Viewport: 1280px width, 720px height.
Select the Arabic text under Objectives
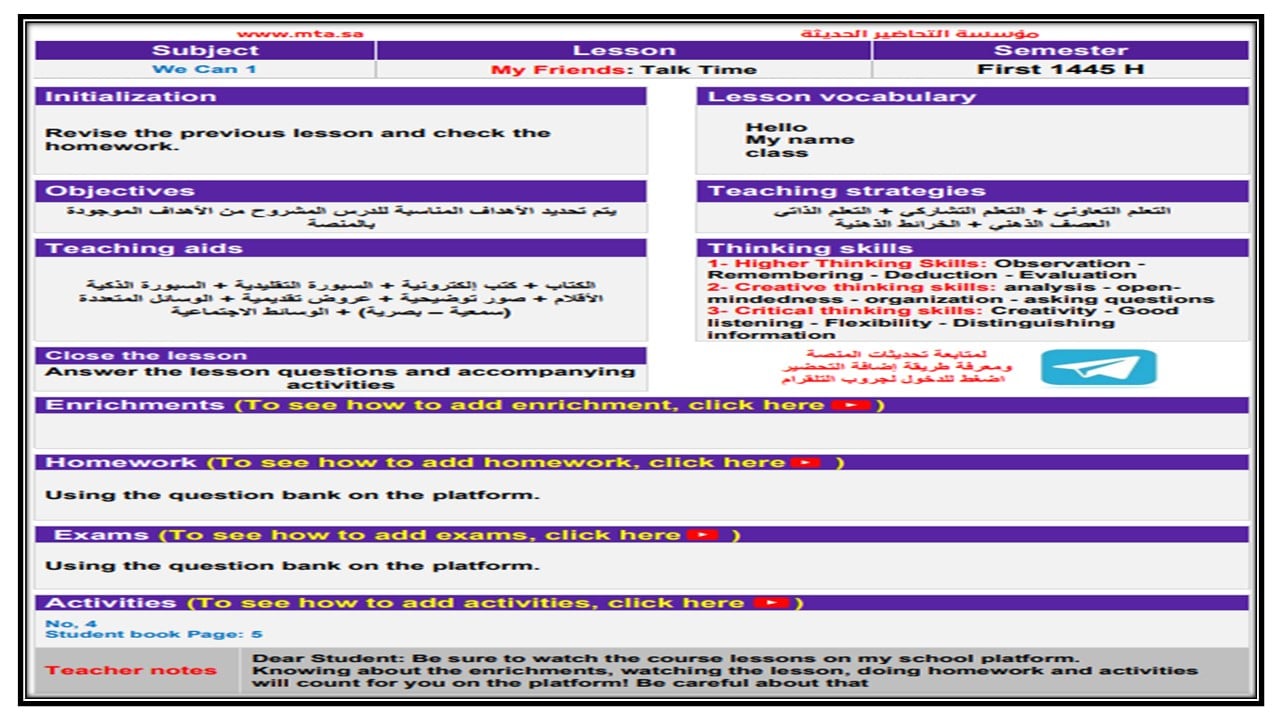340,218
